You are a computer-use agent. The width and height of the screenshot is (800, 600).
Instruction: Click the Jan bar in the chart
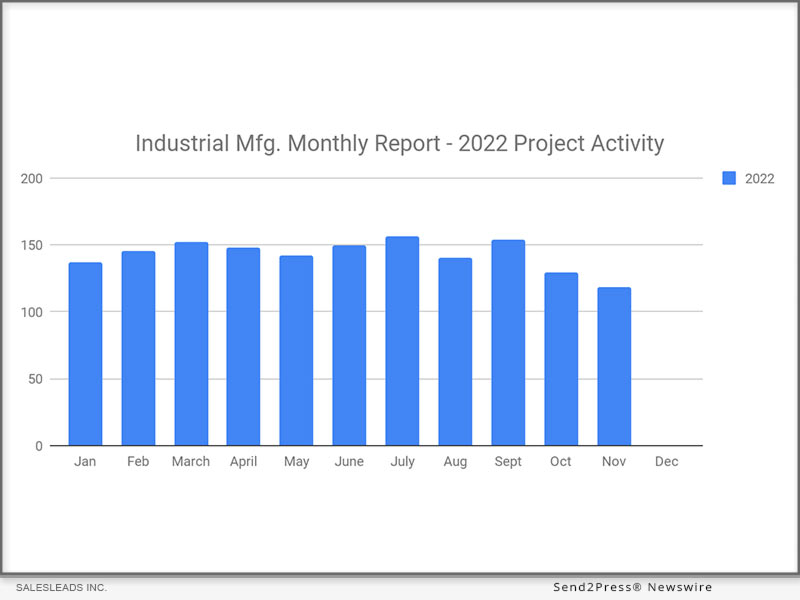coord(85,354)
